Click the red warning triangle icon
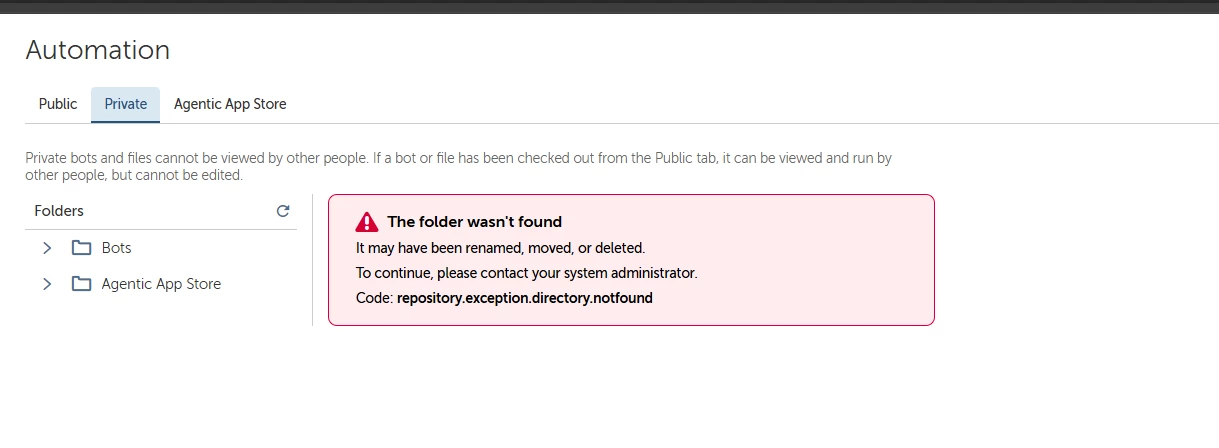 click(367, 222)
